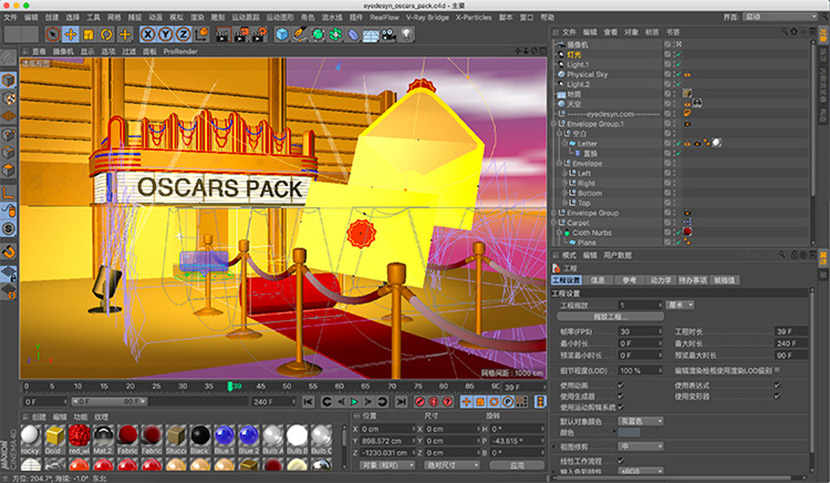
Task: Open the 灰蓝色 default color dropdown
Action: click(641, 421)
